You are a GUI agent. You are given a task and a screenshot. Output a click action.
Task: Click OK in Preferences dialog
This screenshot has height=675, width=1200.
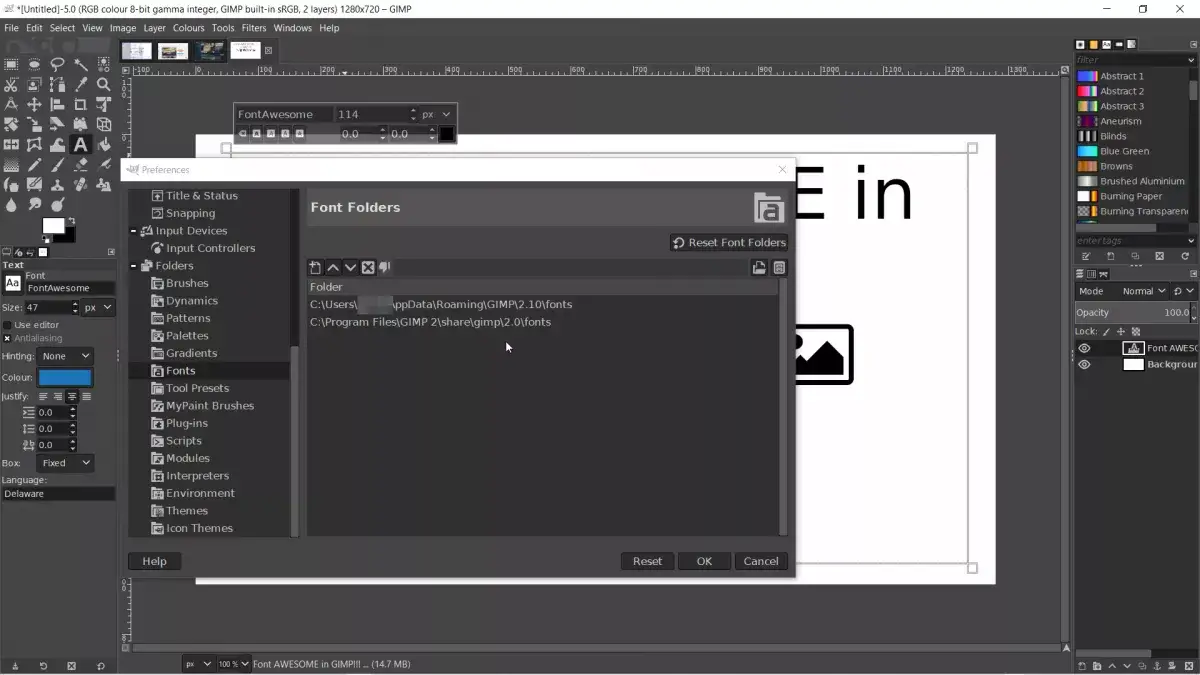(x=704, y=561)
